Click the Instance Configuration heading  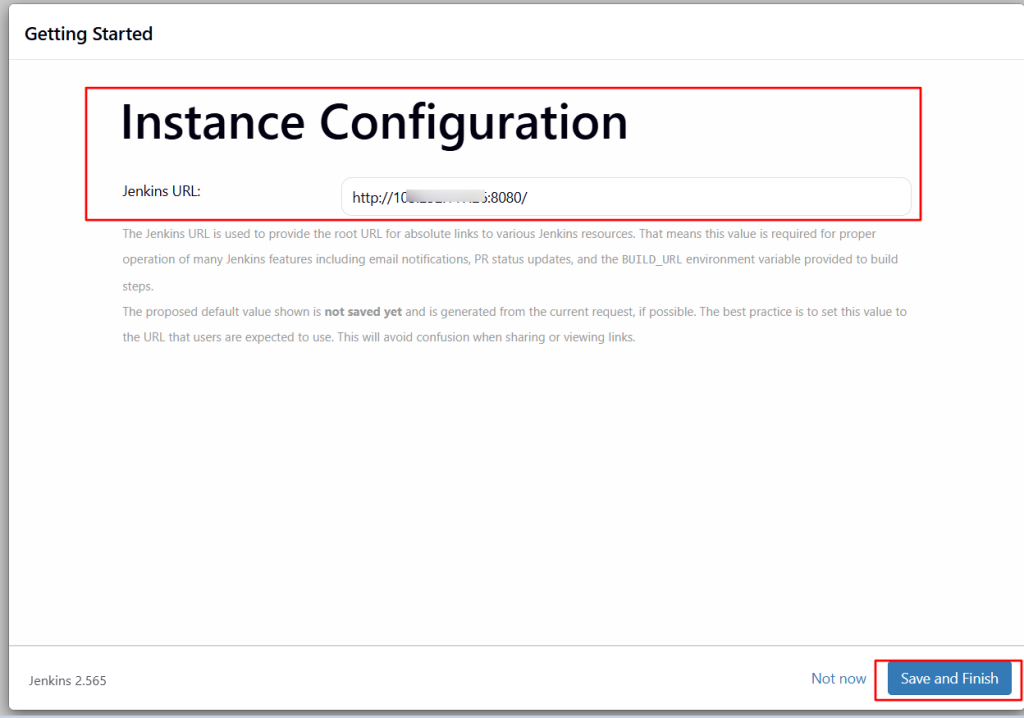pyautogui.click(x=374, y=123)
